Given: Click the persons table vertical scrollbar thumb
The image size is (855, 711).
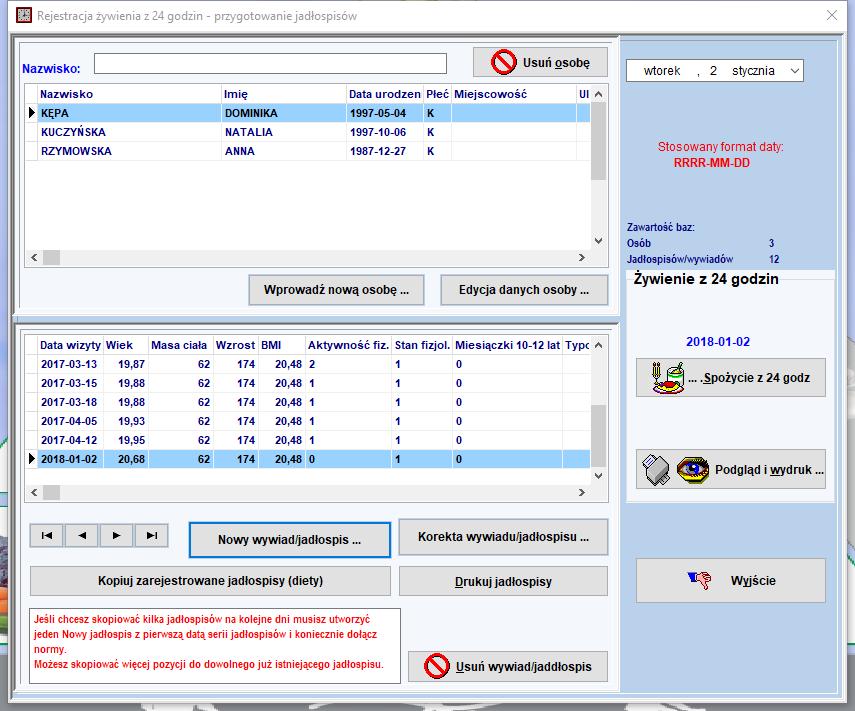Looking at the screenshot, I should (x=599, y=141).
